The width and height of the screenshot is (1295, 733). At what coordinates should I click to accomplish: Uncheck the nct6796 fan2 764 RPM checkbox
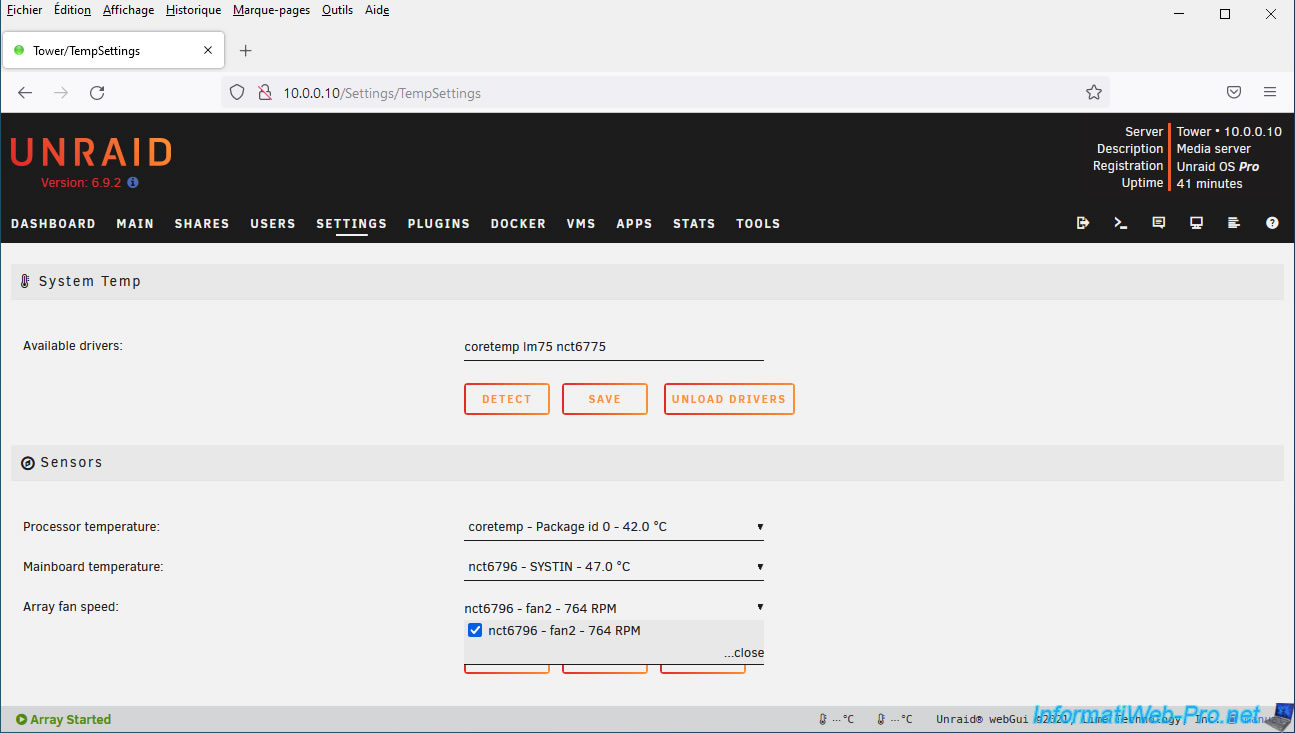pyautogui.click(x=475, y=631)
